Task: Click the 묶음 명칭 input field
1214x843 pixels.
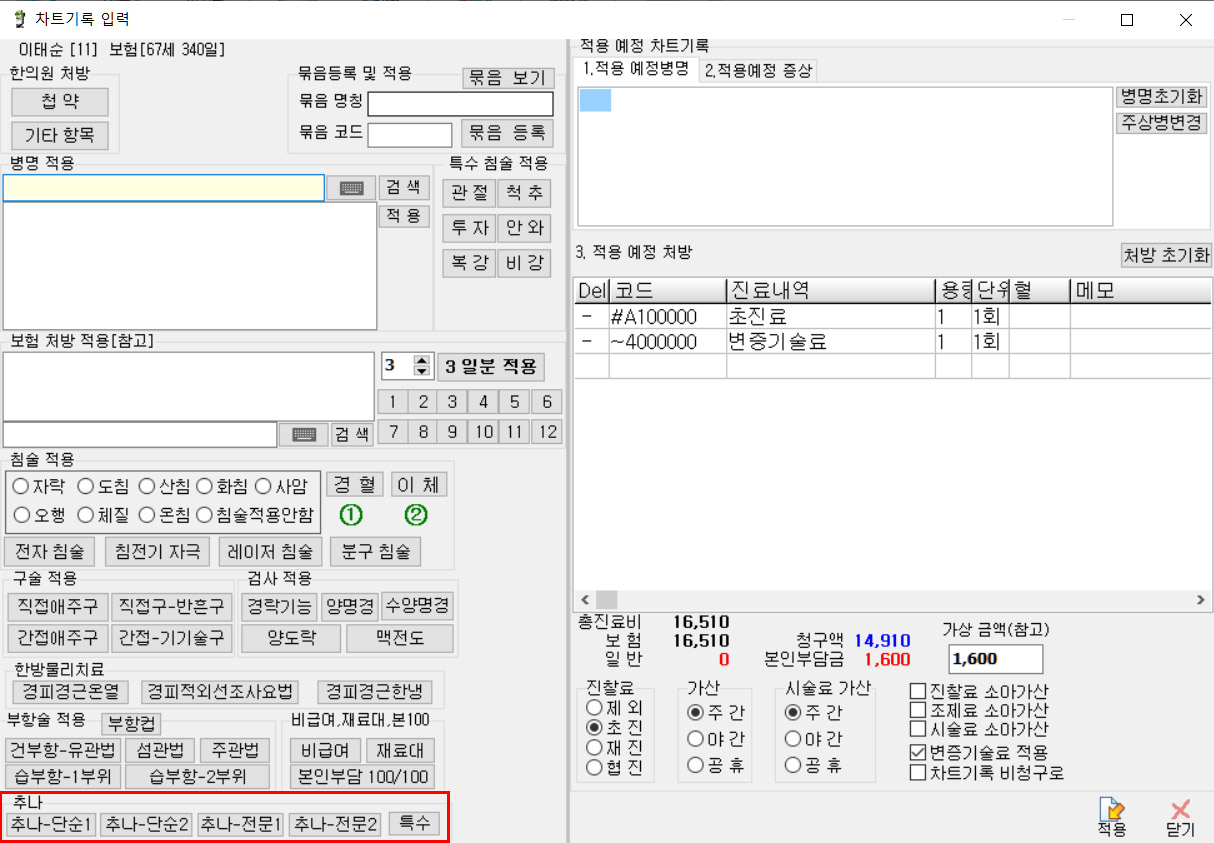Action: tap(460, 104)
